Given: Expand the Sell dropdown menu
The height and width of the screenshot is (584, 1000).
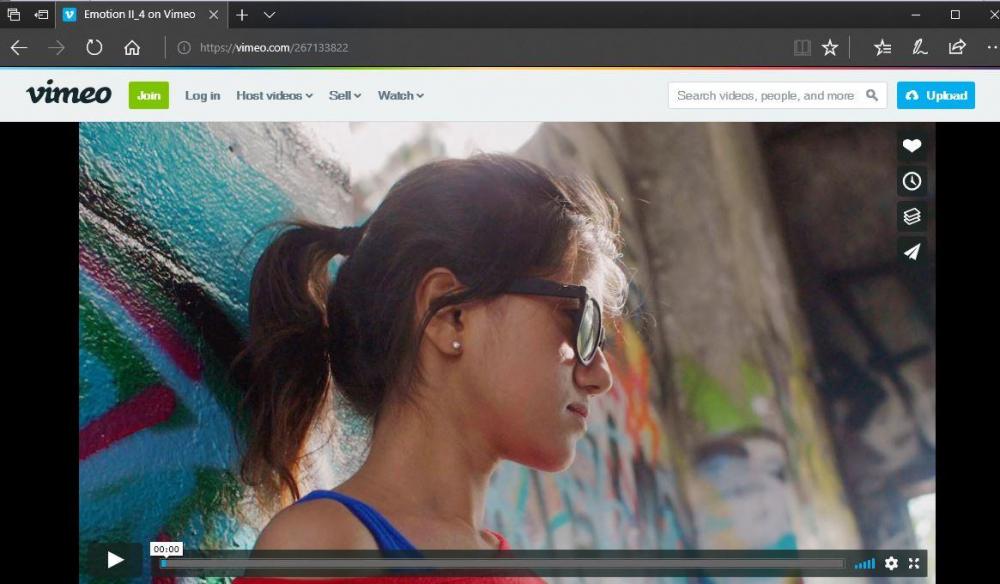Looking at the screenshot, I should pos(345,96).
